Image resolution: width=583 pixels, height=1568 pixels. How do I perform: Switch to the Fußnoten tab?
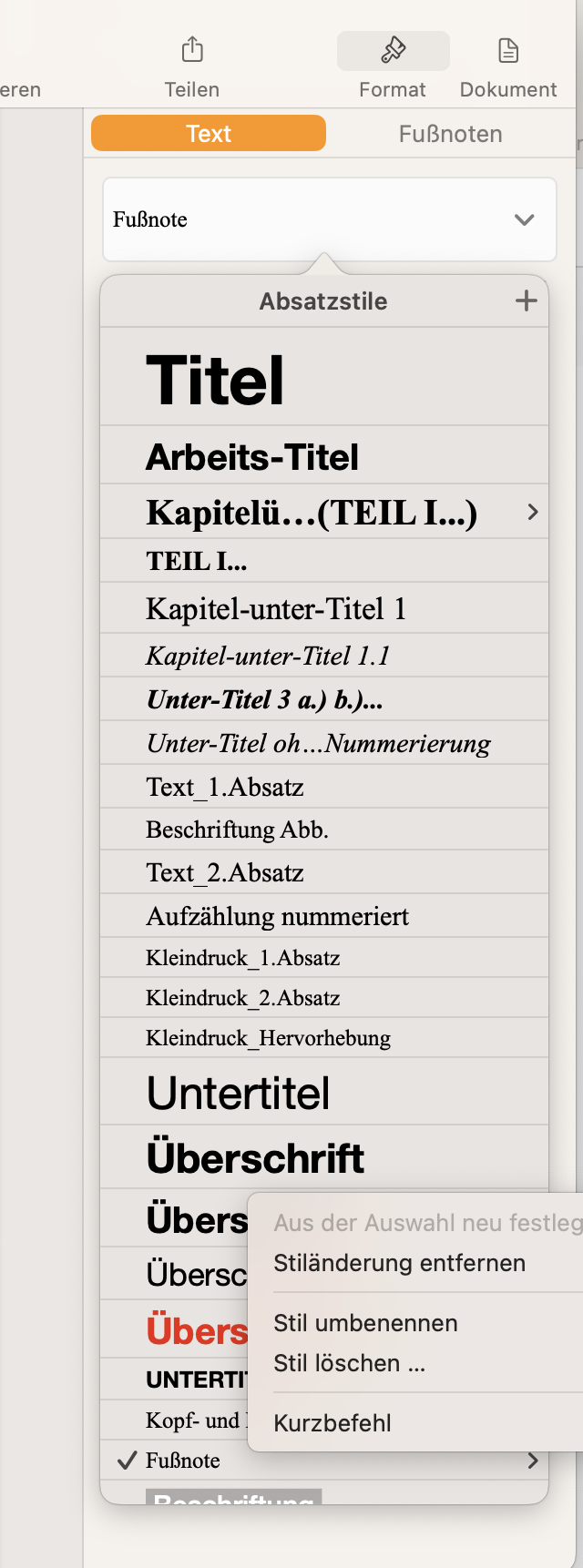coord(450,134)
